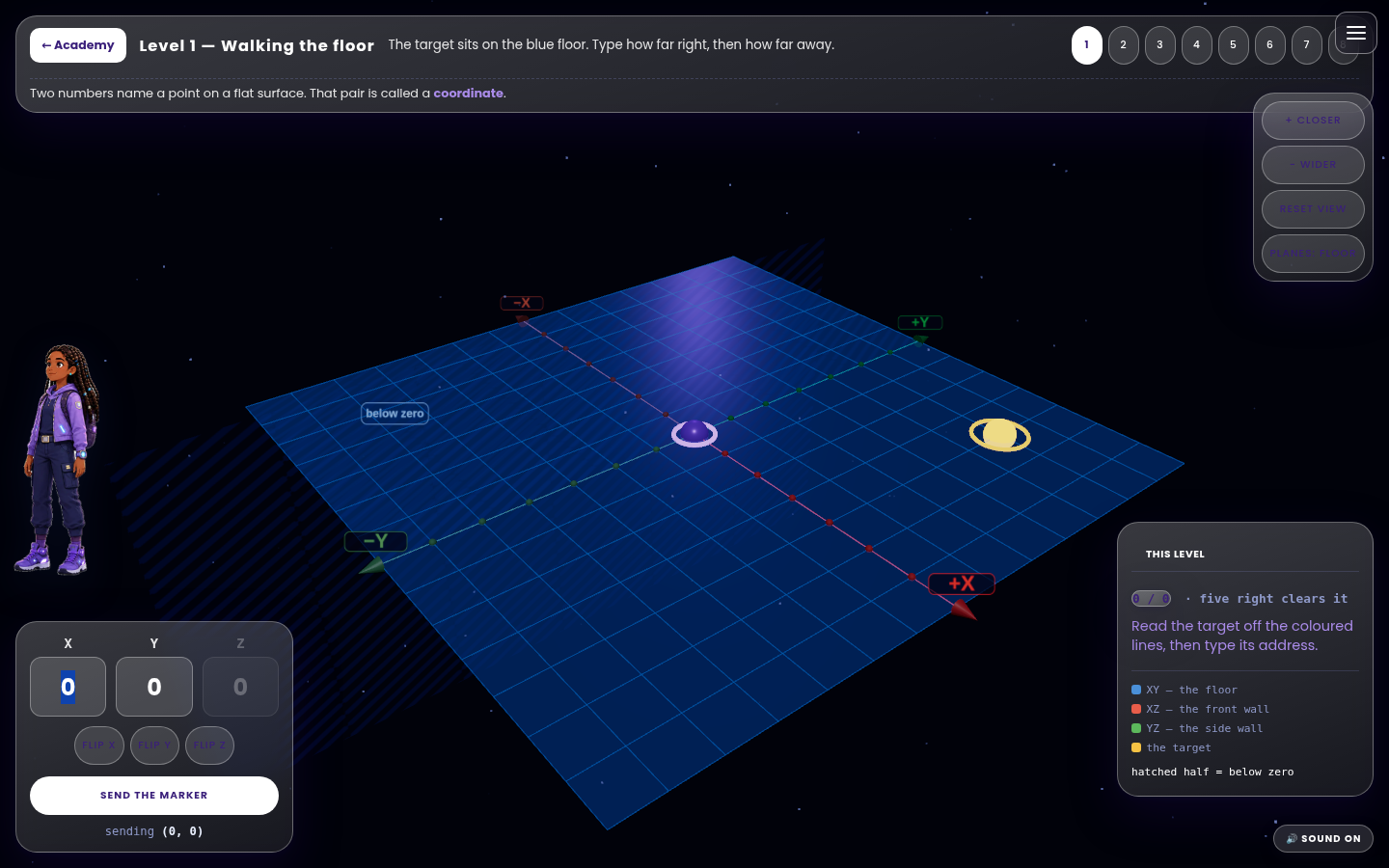Click Reset View
The image size is (1389, 868).
(x=1313, y=209)
